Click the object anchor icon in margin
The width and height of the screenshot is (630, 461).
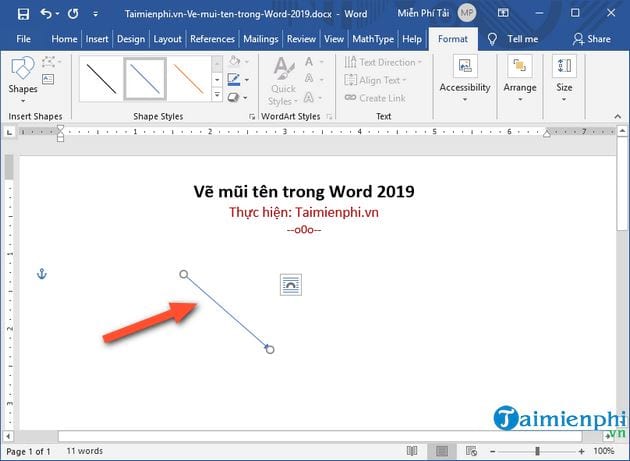[42, 274]
